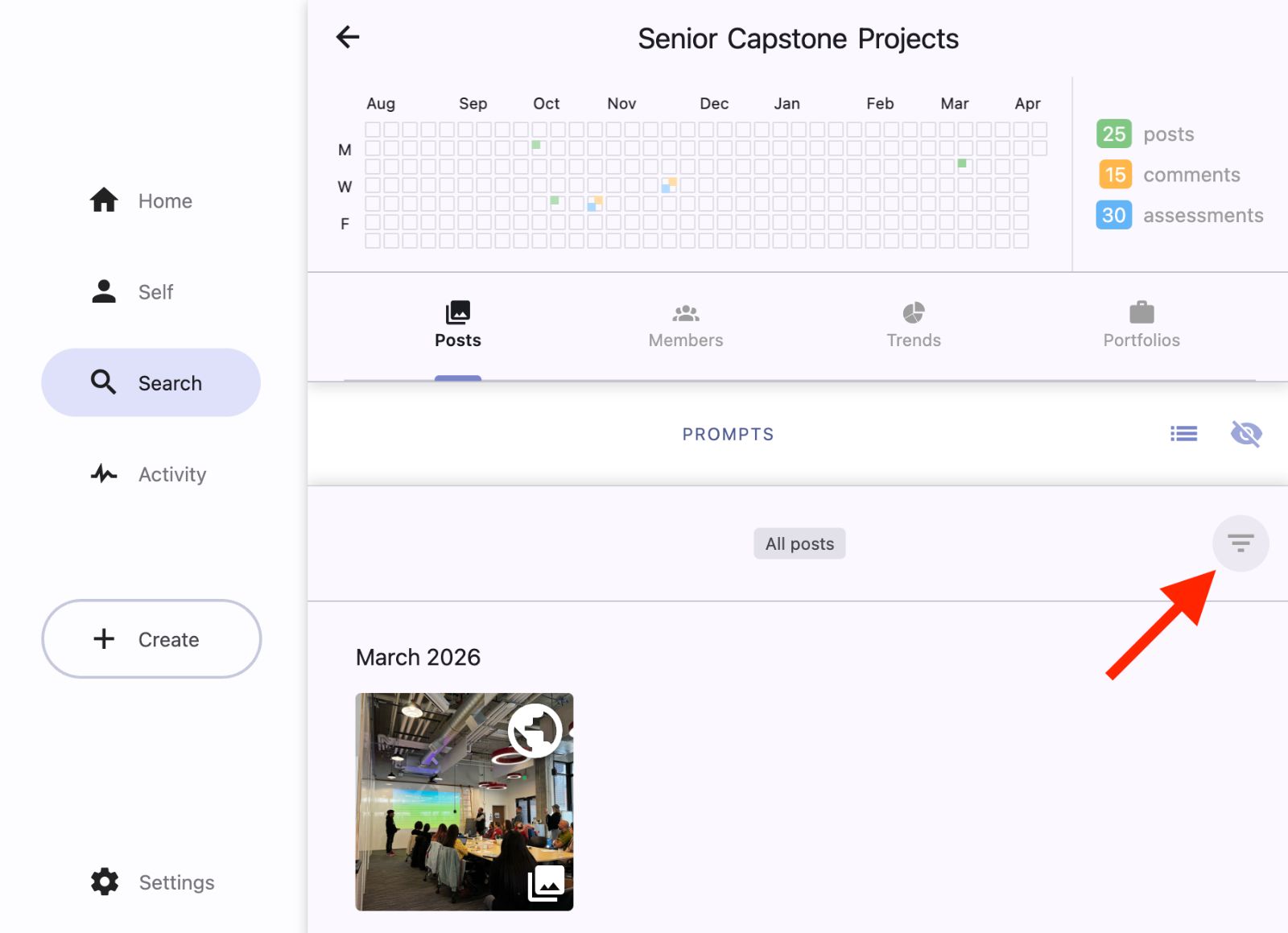Open the Activity feed
The width and height of the screenshot is (1288, 933).
pyautogui.click(x=151, y=474)
